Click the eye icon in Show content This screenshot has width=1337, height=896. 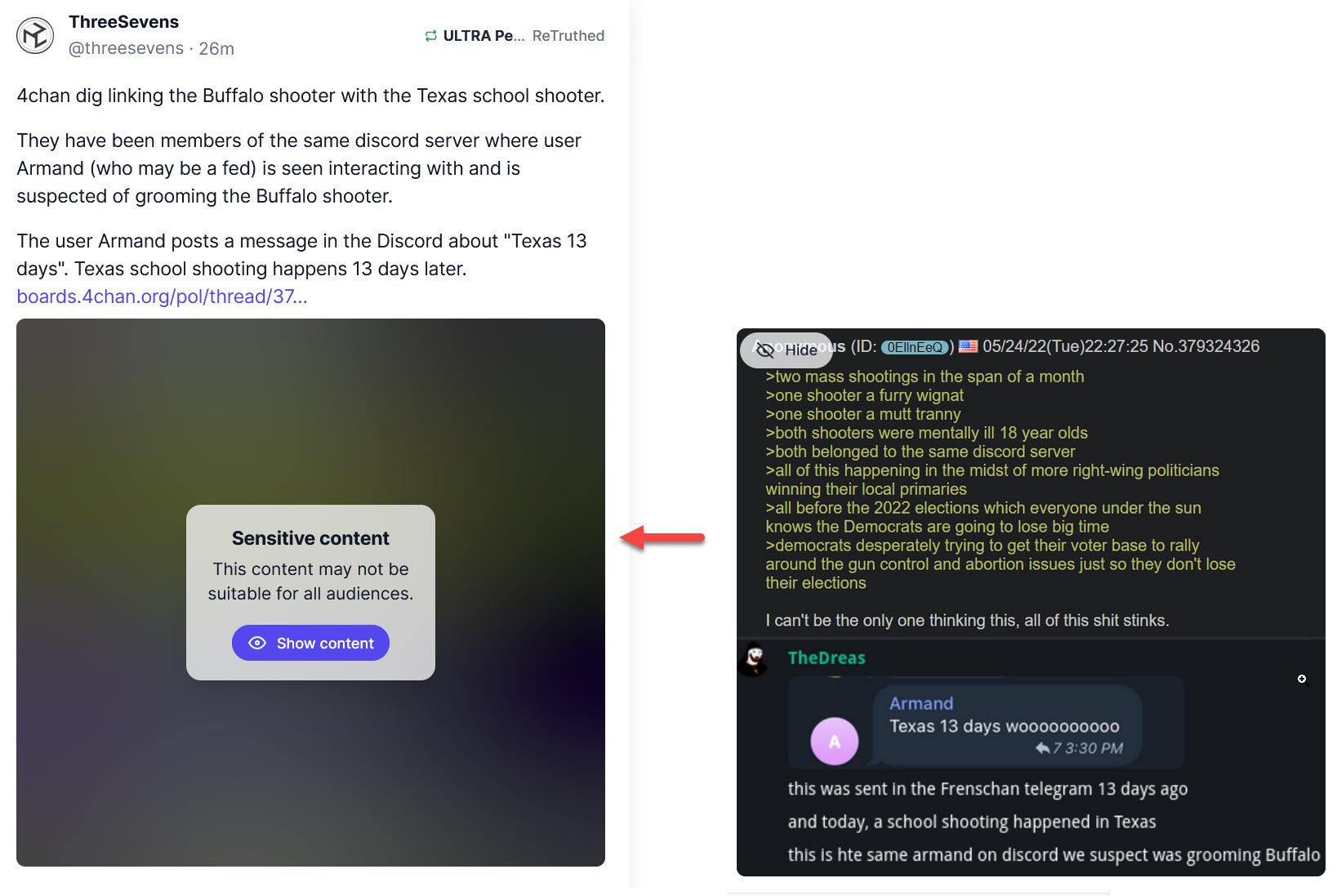[257, 644]
